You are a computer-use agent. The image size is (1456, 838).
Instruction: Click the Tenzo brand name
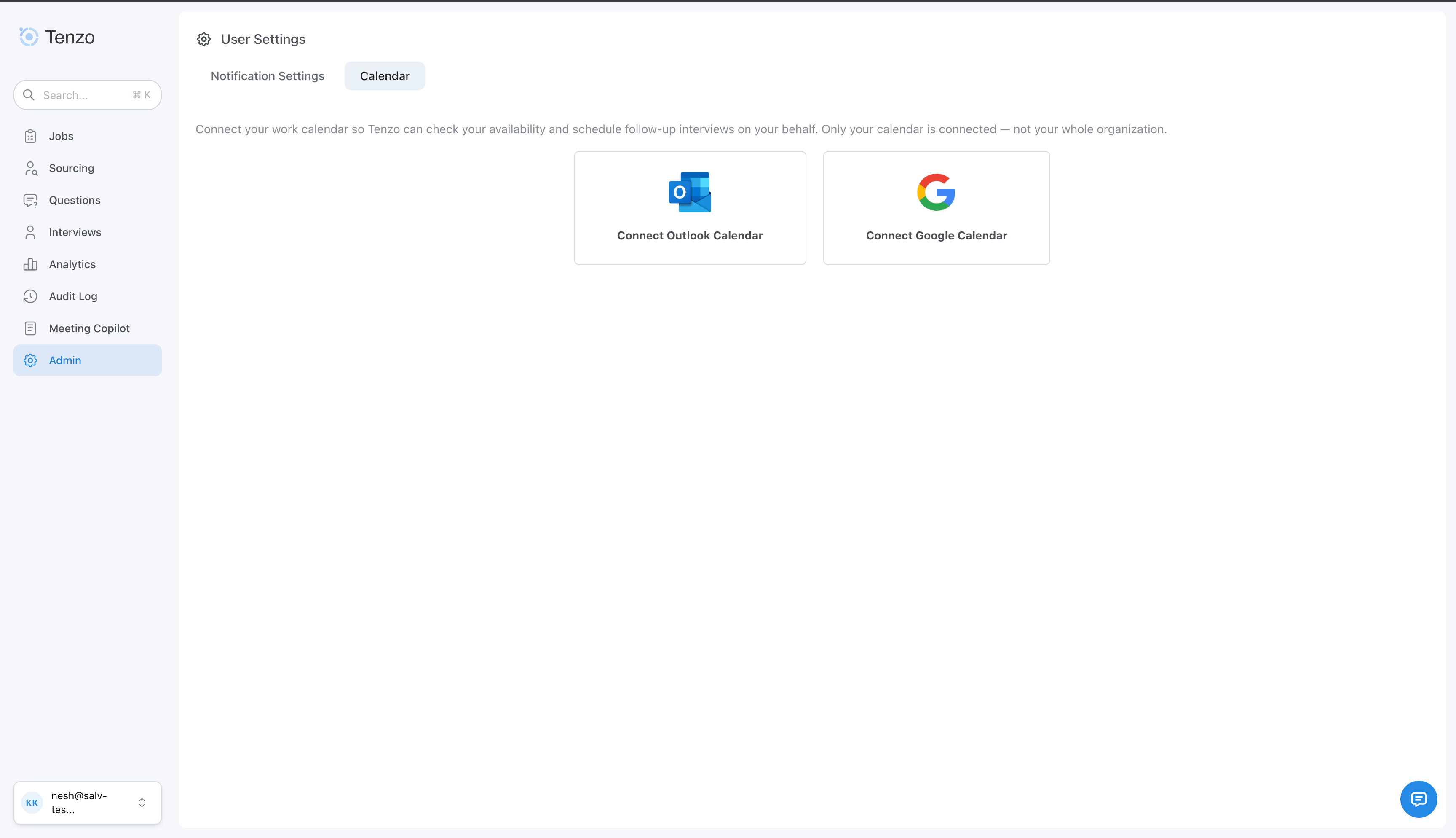70,38
